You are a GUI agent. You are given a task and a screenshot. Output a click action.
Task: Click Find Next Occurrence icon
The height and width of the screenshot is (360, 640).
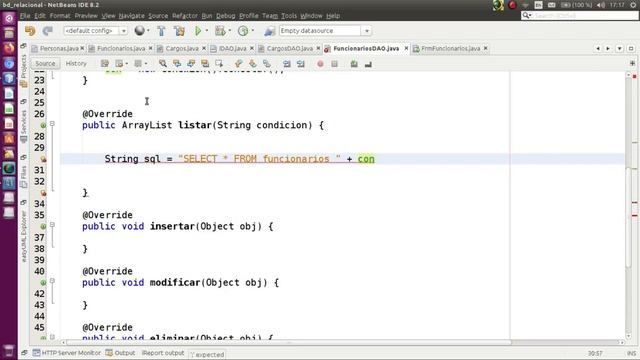(191, 64)
